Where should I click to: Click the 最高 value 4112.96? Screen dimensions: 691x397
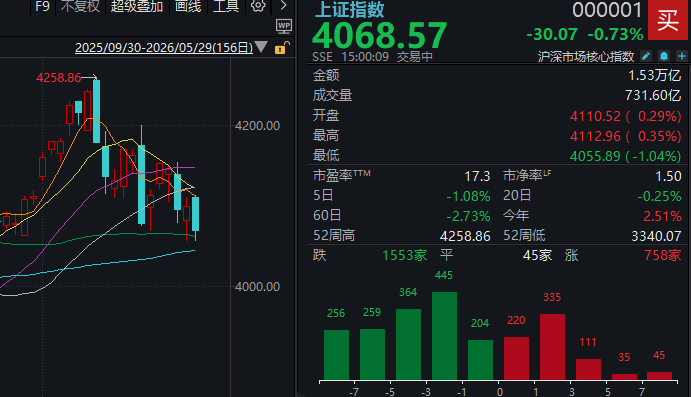[595, 136]
